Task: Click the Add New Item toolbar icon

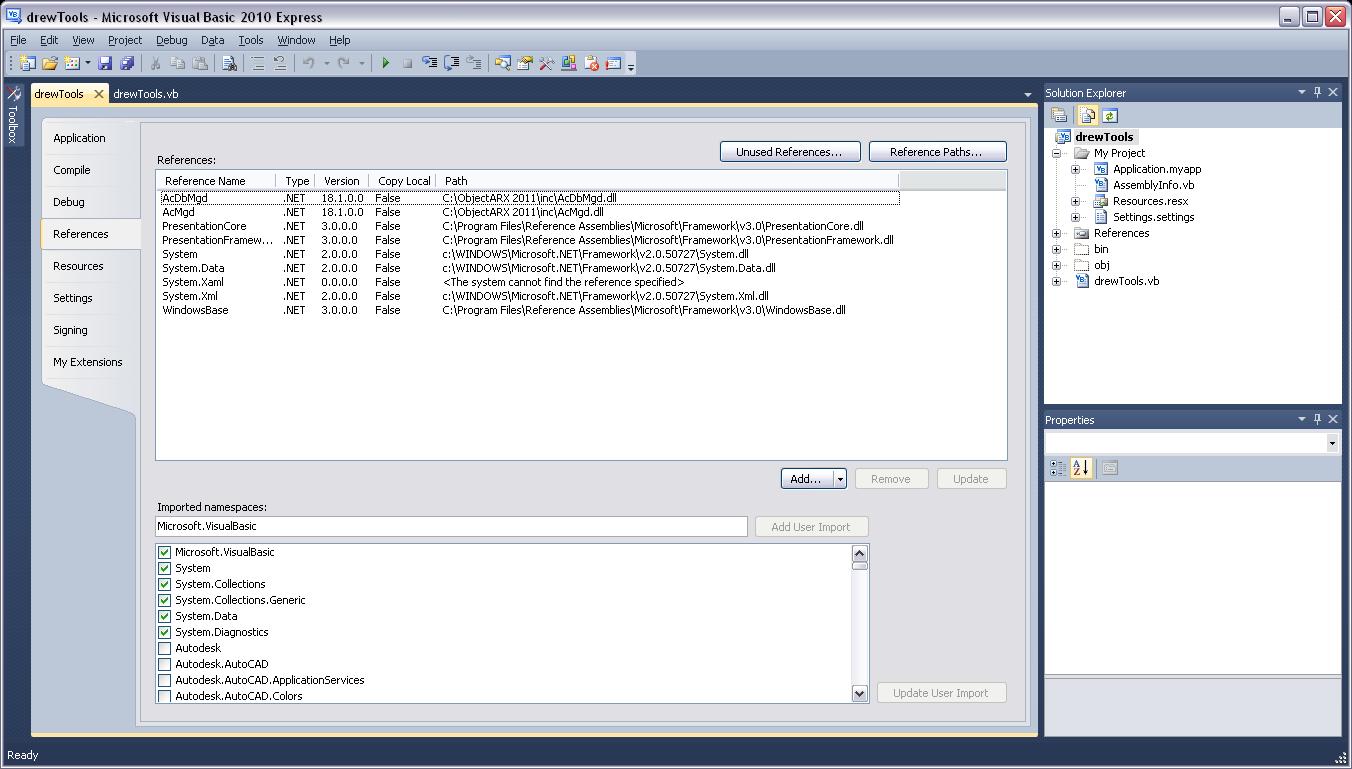Action: click(x=72, y=63)
